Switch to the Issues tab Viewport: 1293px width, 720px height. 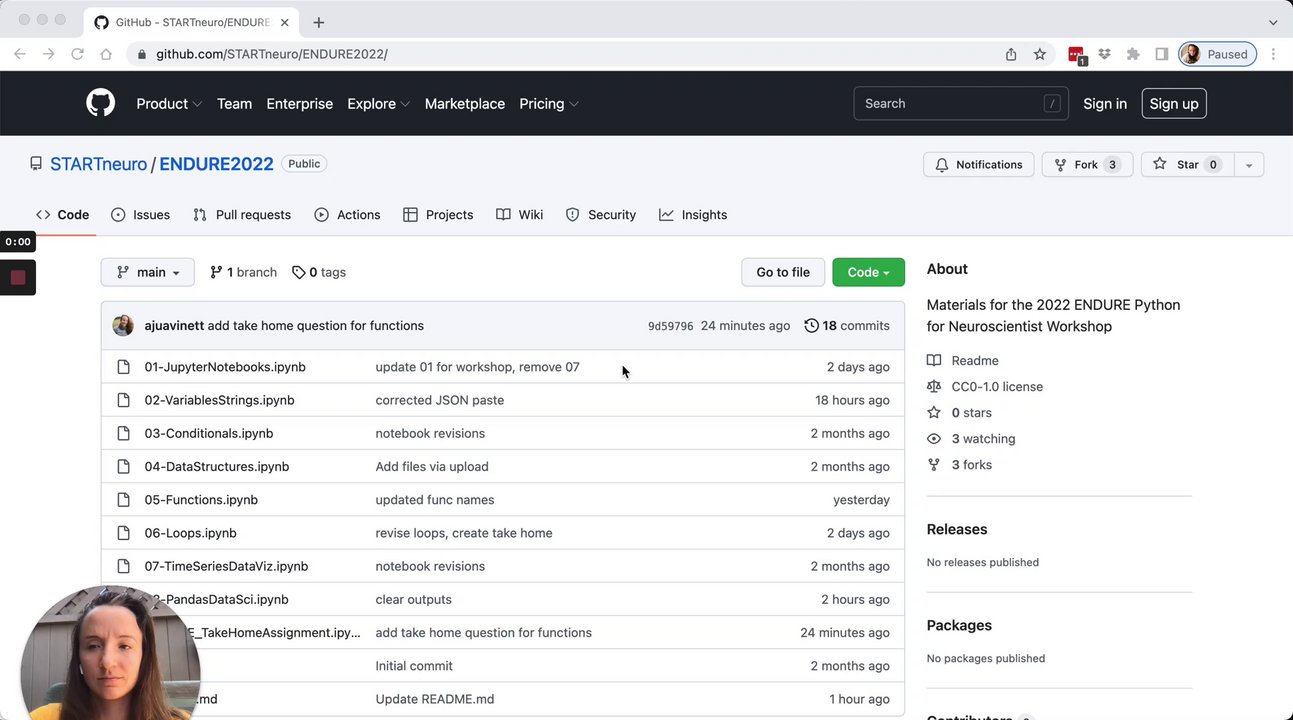(x=140, y=214)
